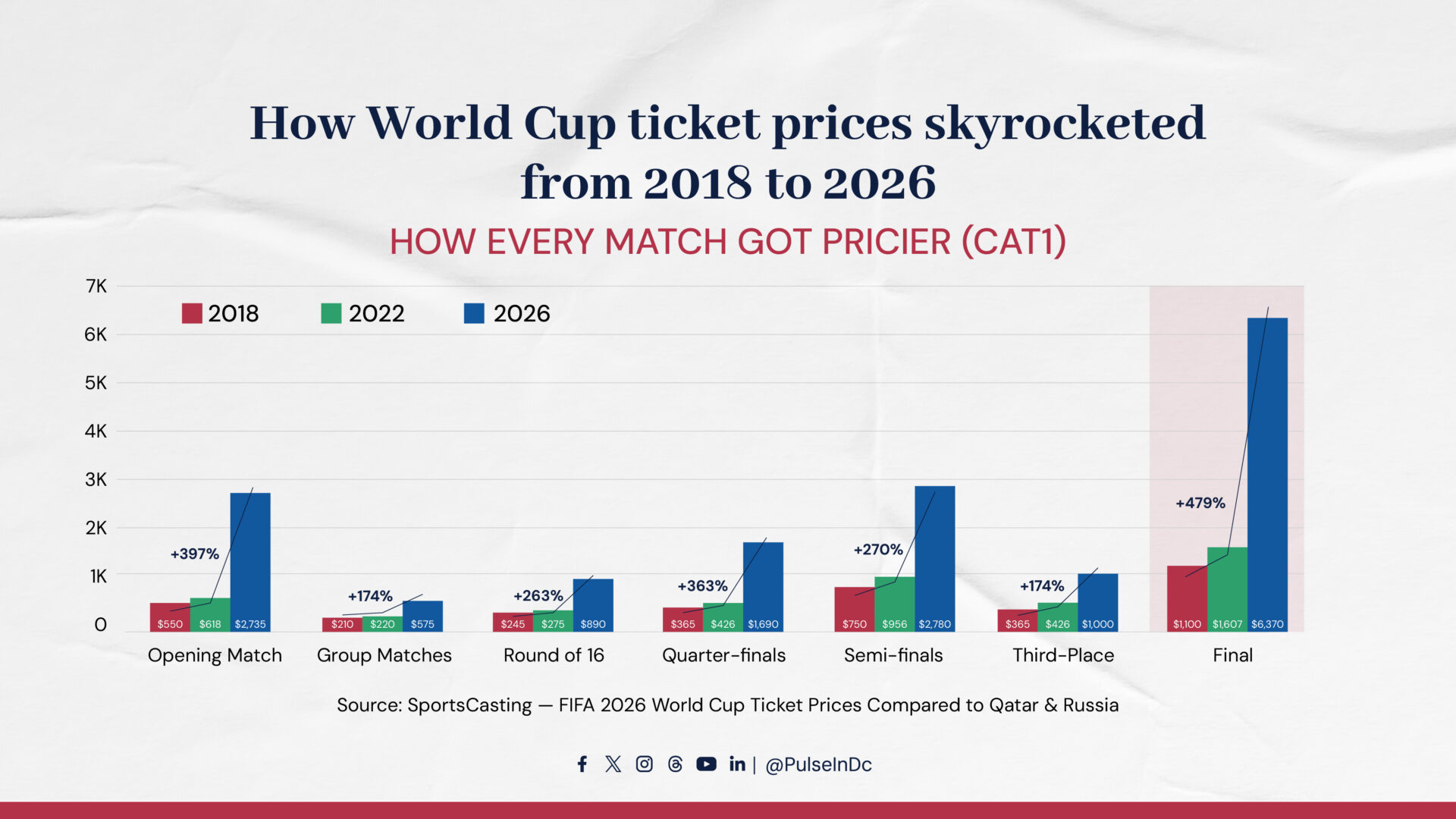Click the red CAT1 subtitle heading
This screenshot has height=819, width=1456.
point(727,242)
